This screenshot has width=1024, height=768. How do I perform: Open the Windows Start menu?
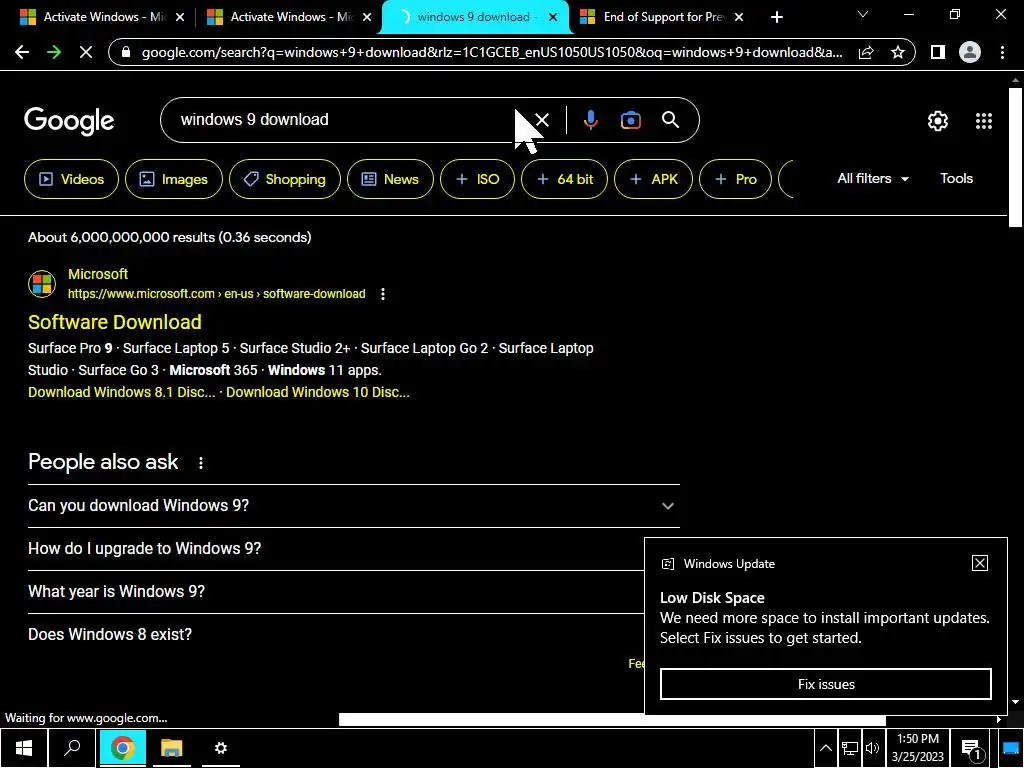click(x=24, y=748)
